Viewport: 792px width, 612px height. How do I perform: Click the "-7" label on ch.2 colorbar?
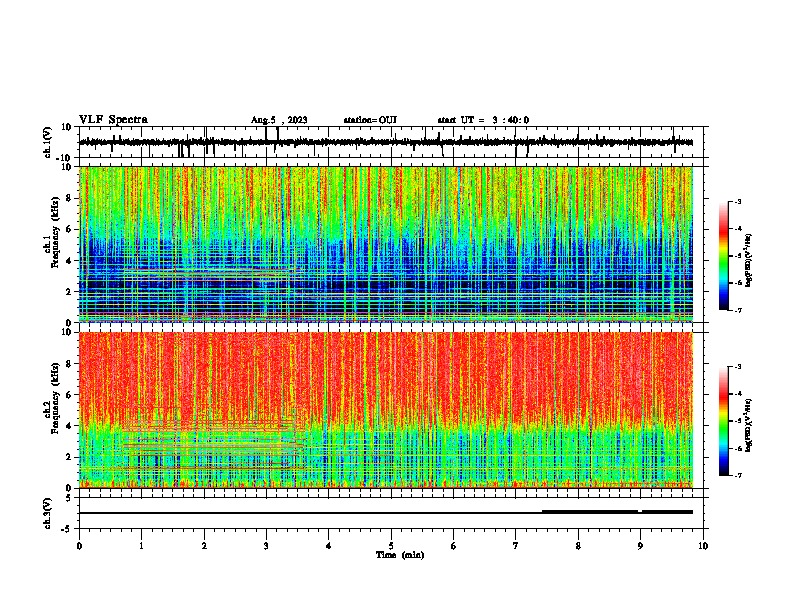point(737,475)
